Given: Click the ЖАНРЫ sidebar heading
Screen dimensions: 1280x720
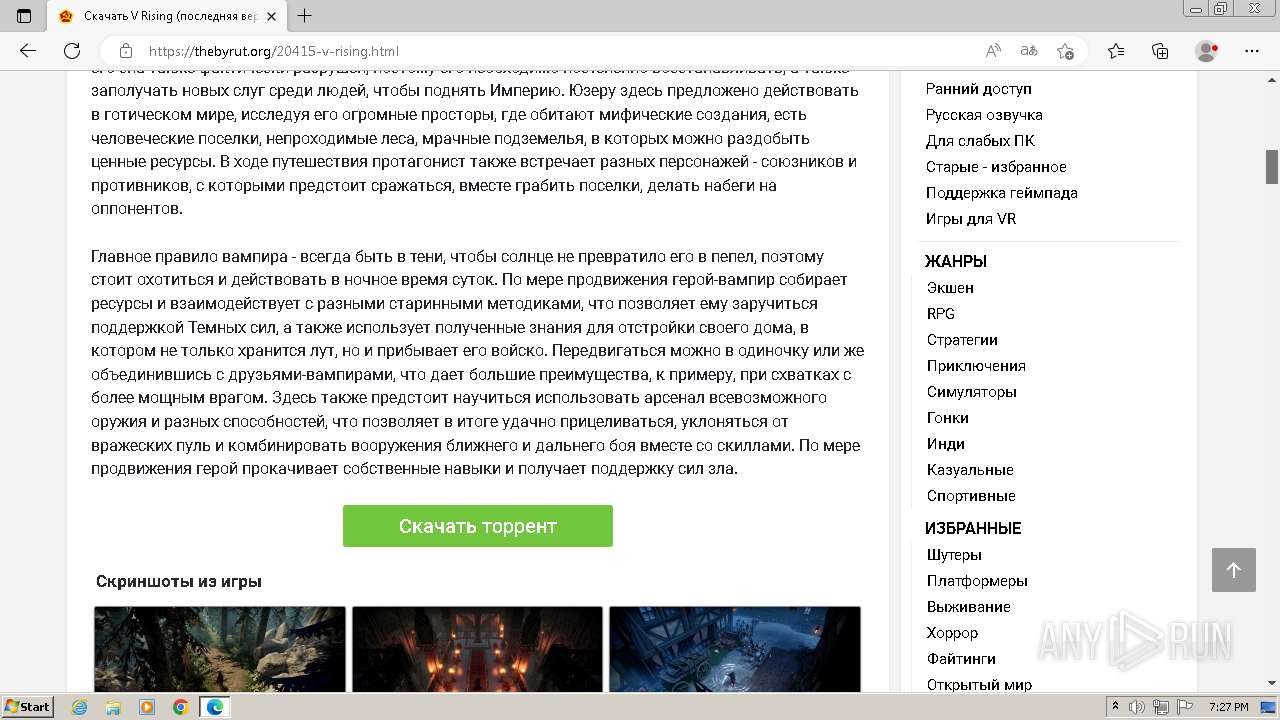Looking at the screenshot, I should [x=956, y=262].
